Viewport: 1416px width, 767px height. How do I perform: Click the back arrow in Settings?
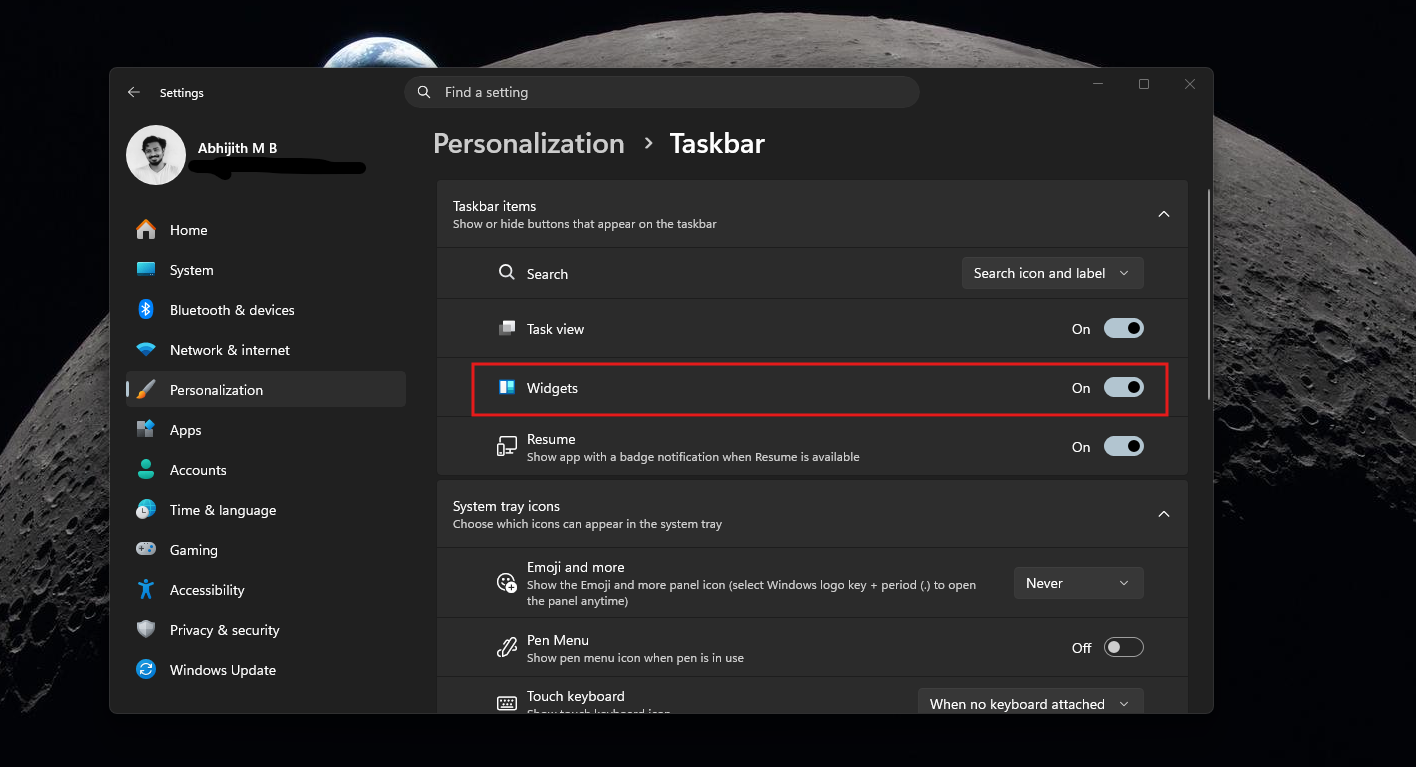pos(134,92)
